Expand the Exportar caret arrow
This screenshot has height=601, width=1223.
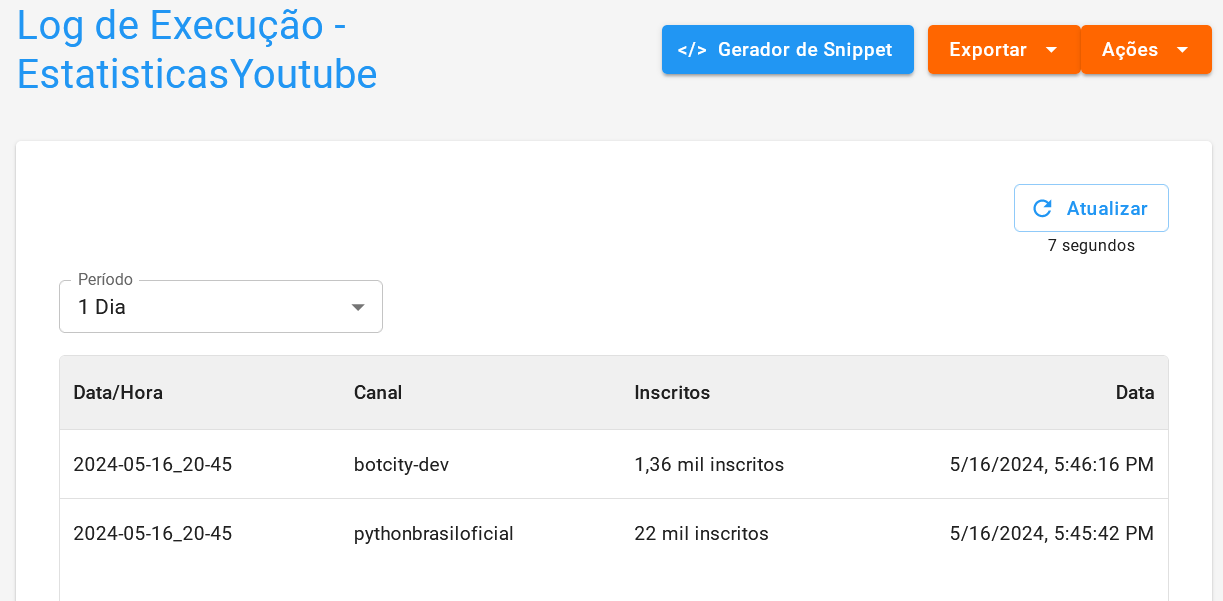(1051, 50)
